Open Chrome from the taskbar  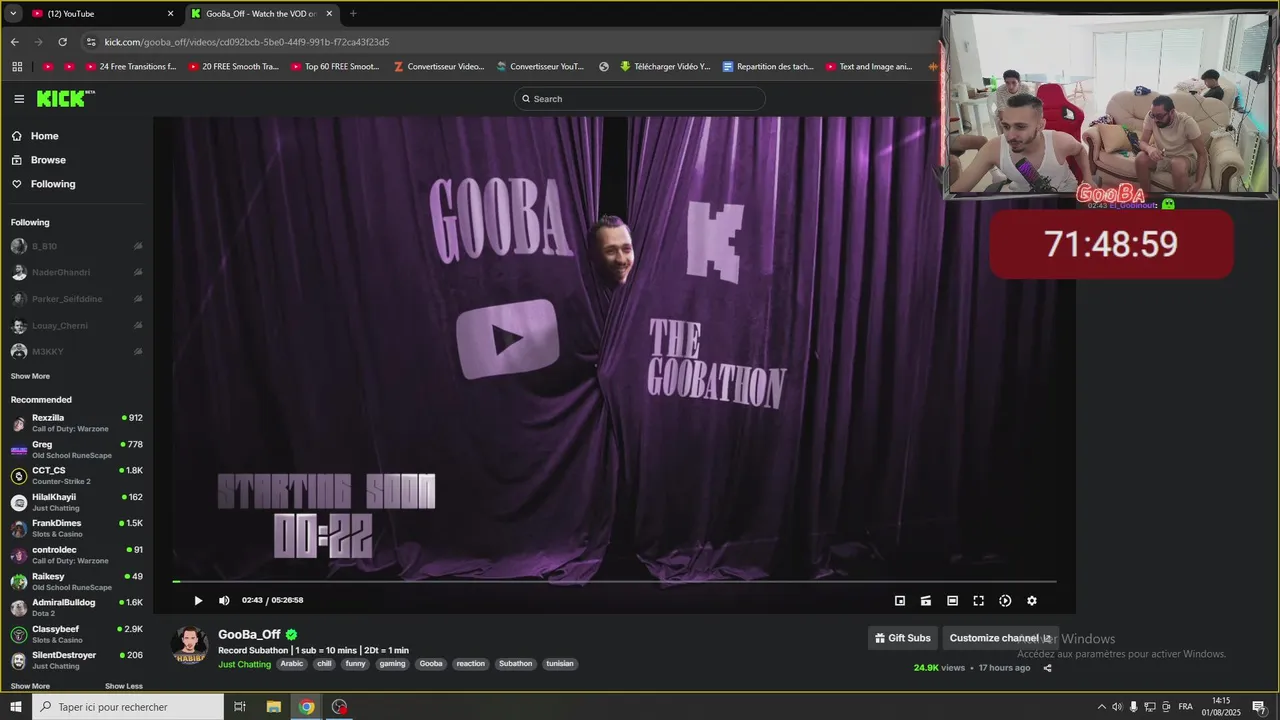(306, 707)
